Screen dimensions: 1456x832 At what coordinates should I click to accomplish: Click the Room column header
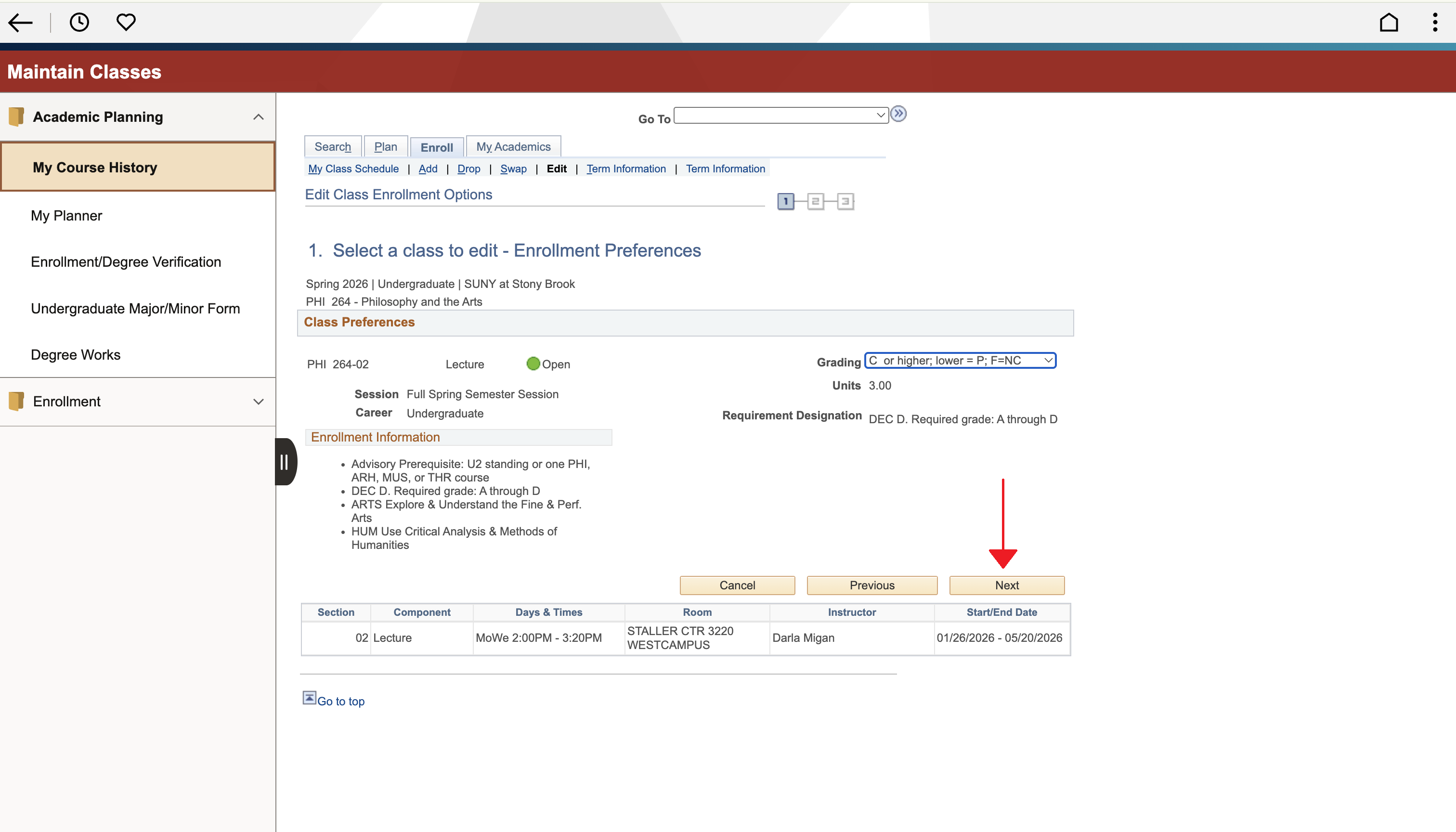click(697, 612)
